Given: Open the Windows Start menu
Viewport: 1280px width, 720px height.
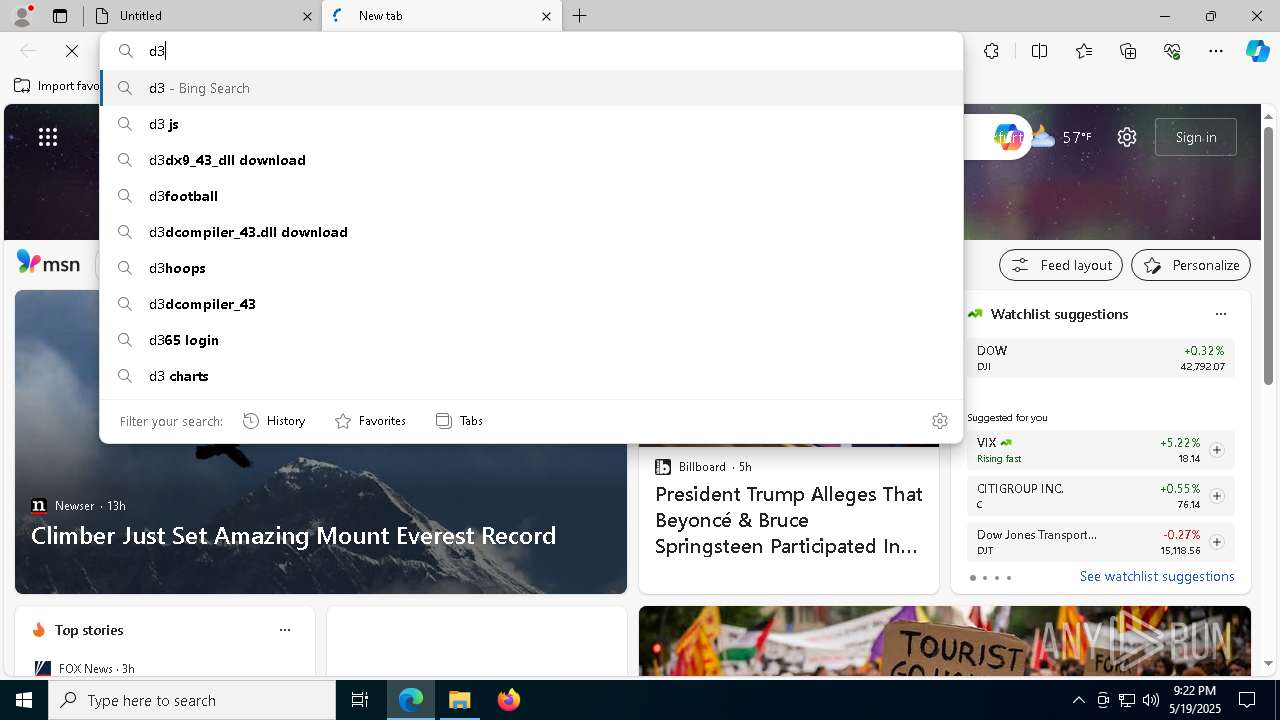Looking at the screenshot, I should [24, 700].
